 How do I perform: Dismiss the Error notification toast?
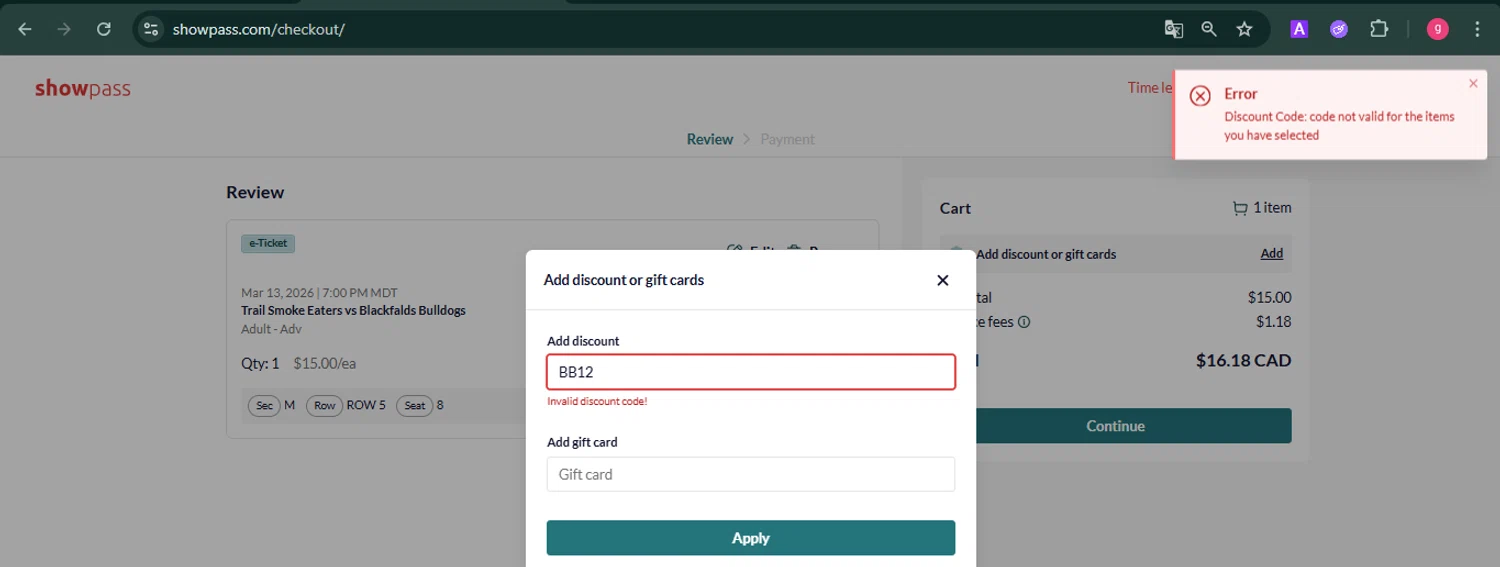tap(1473, 84)
